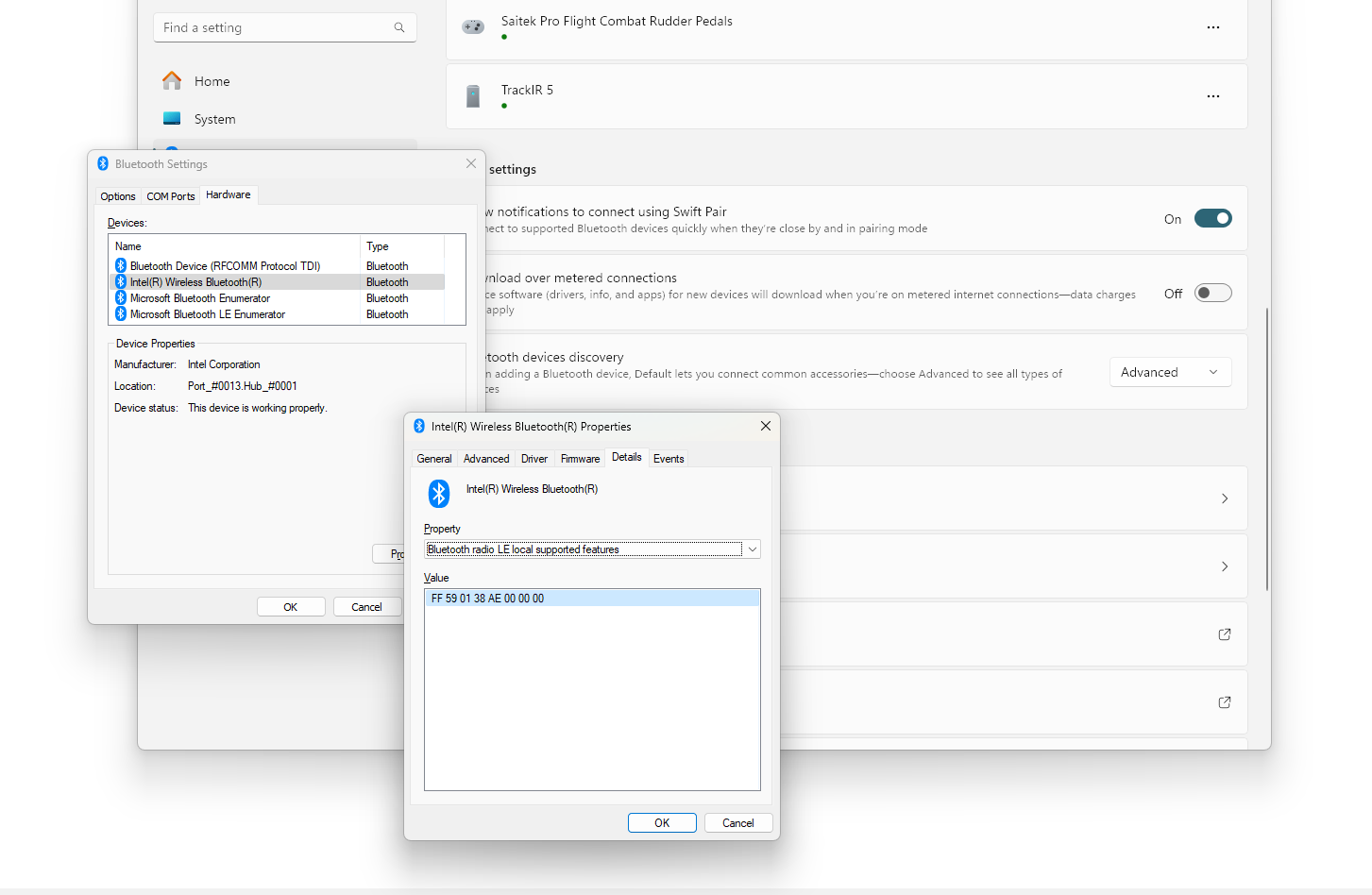Click Bluetooth icon beside Microsoft Bluetooth LE Enumerator
1372x895 pixels.
click(121, 313)
